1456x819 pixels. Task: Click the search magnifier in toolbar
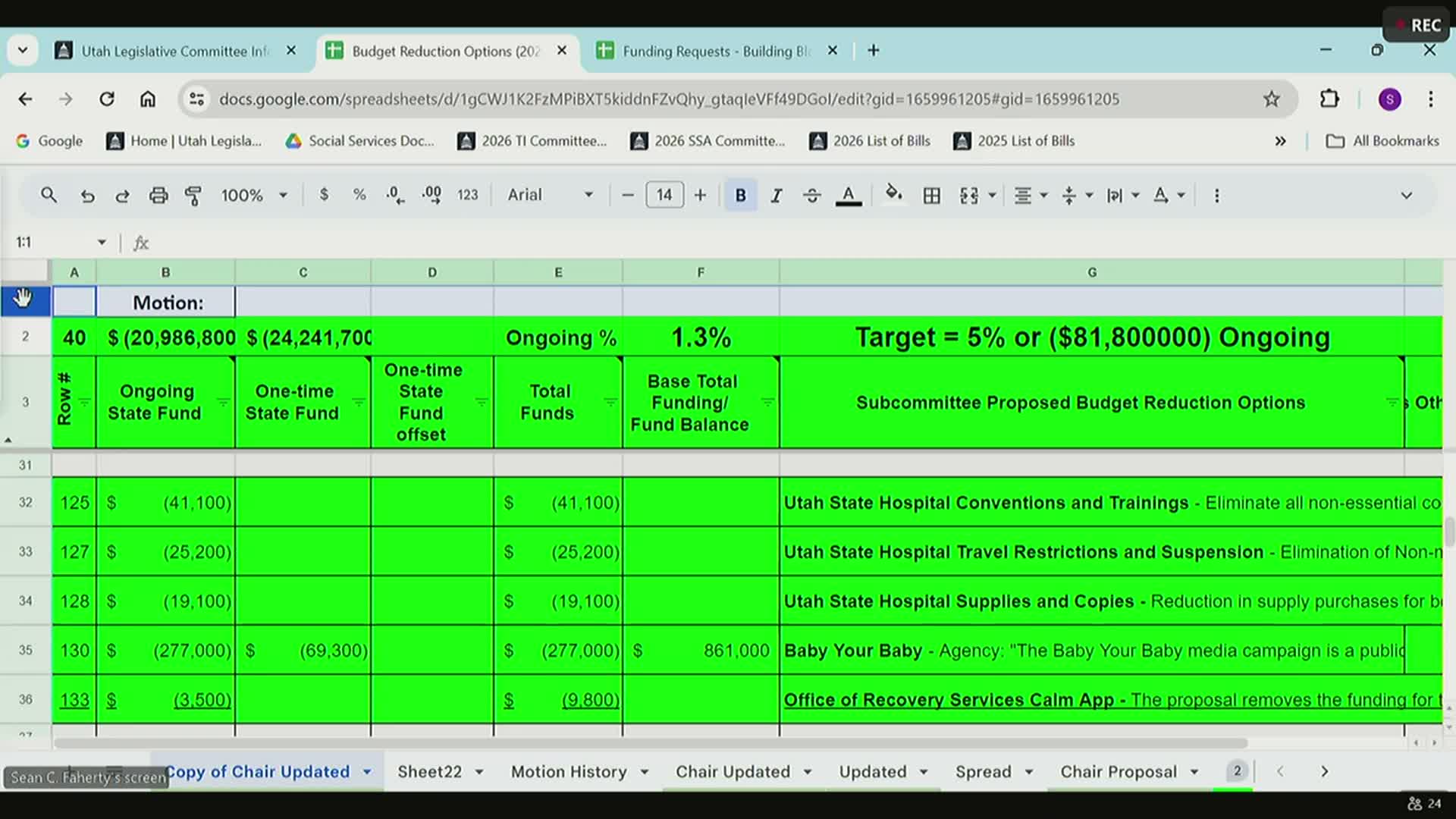pos(49,195)
